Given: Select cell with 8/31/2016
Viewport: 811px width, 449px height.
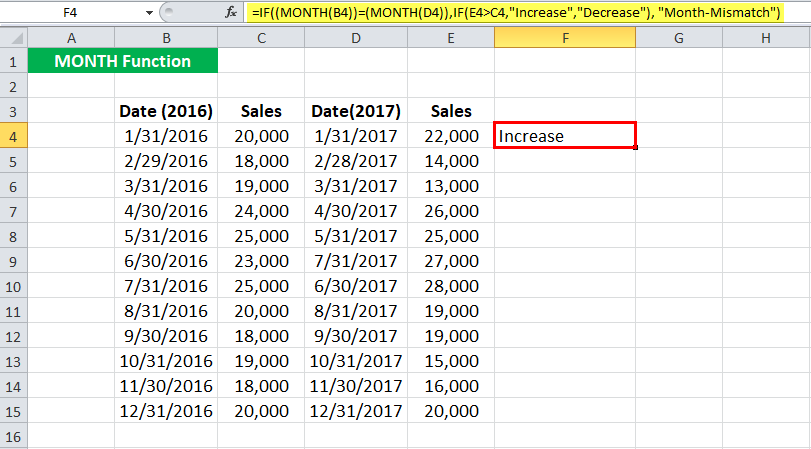Looking at the screenshot, I should click(166, 311).
